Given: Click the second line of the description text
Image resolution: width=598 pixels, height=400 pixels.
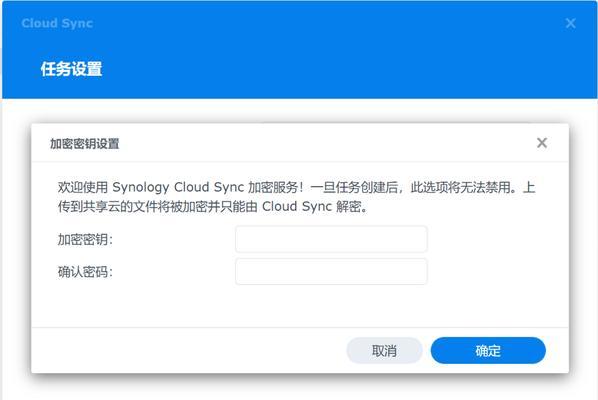Looking at the screenshot, I should point(213,207).
